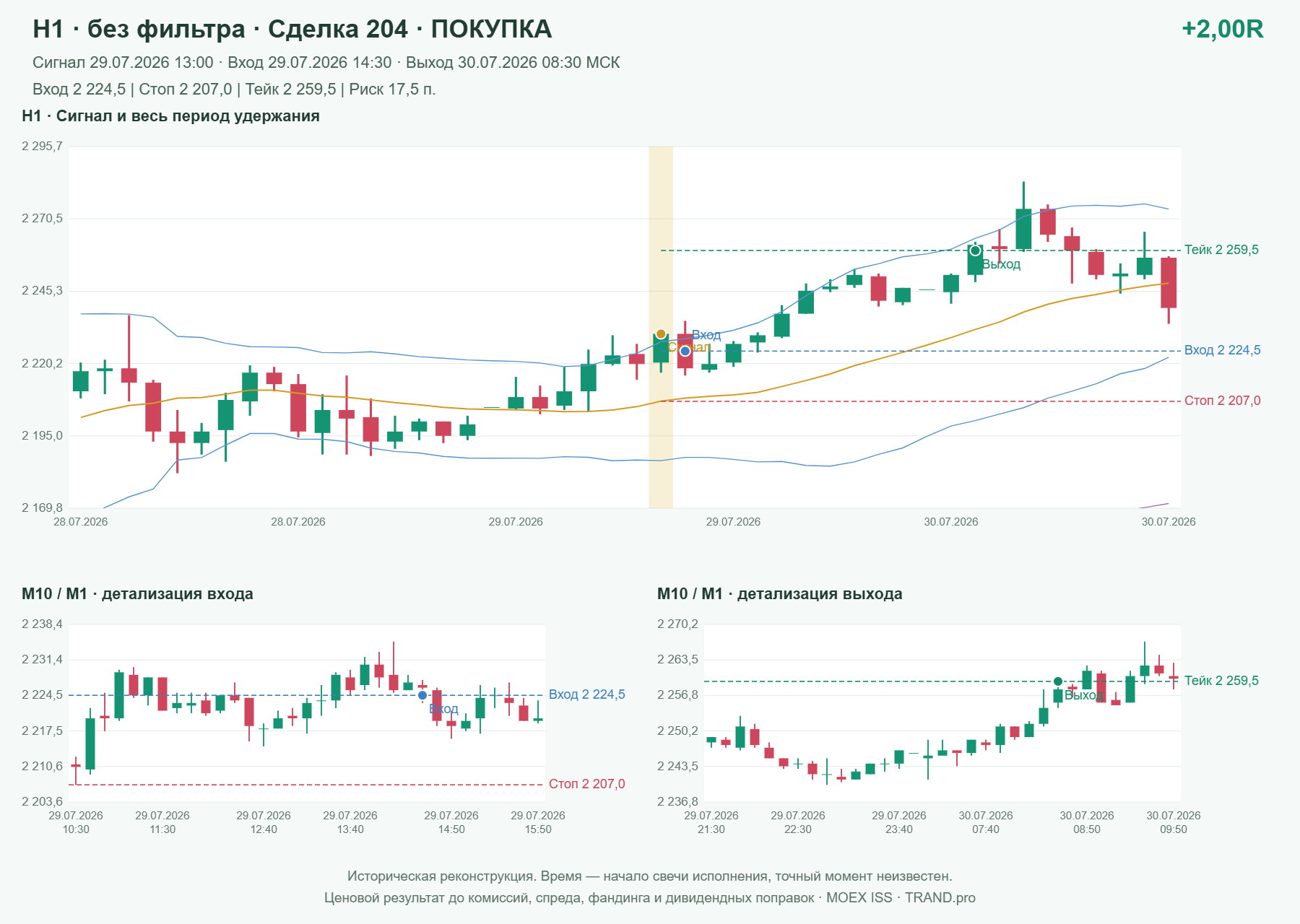
Task: Click 'M10 / M1 · детализация входа' heading
Action: click(137, 594)
